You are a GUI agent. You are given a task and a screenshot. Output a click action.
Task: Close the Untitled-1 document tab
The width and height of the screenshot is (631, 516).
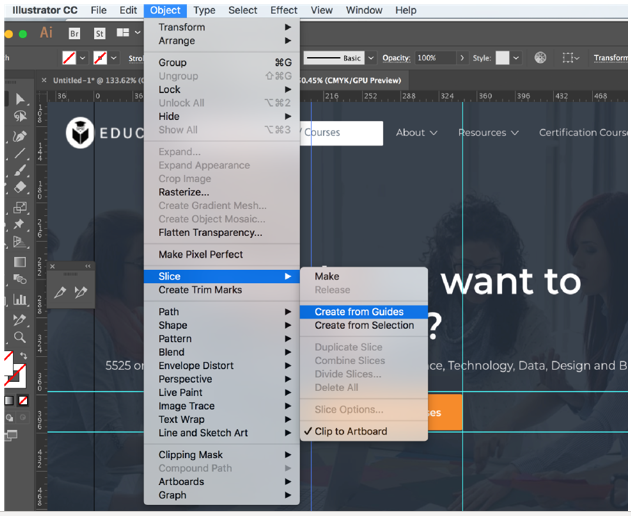(44, 80)
